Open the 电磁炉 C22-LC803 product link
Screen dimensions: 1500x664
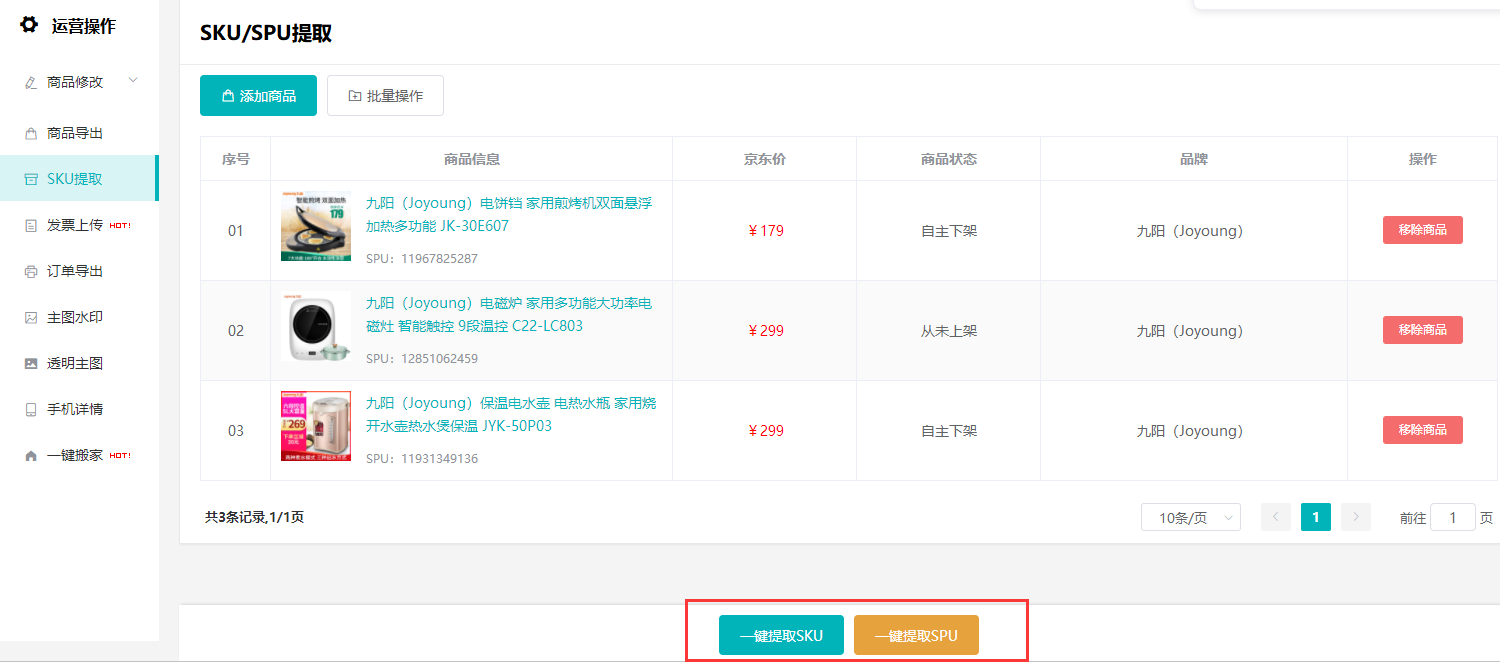coord(508,314)
